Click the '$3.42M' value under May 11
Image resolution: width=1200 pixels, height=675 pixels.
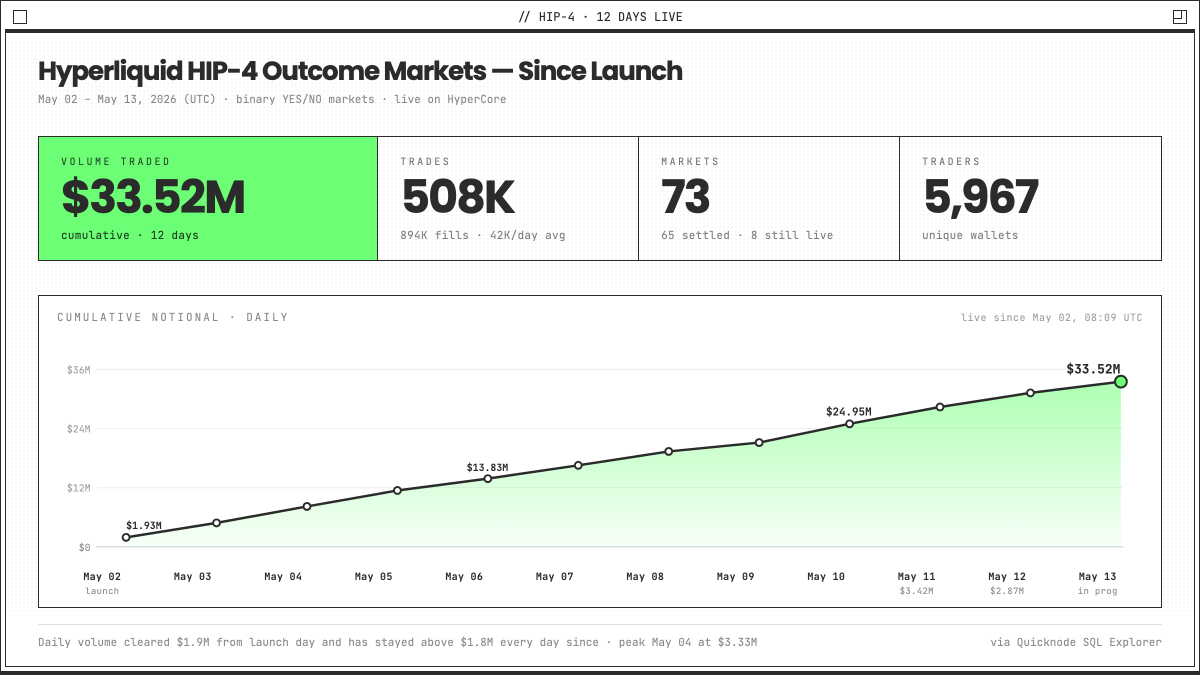click(x=916, y=591)
